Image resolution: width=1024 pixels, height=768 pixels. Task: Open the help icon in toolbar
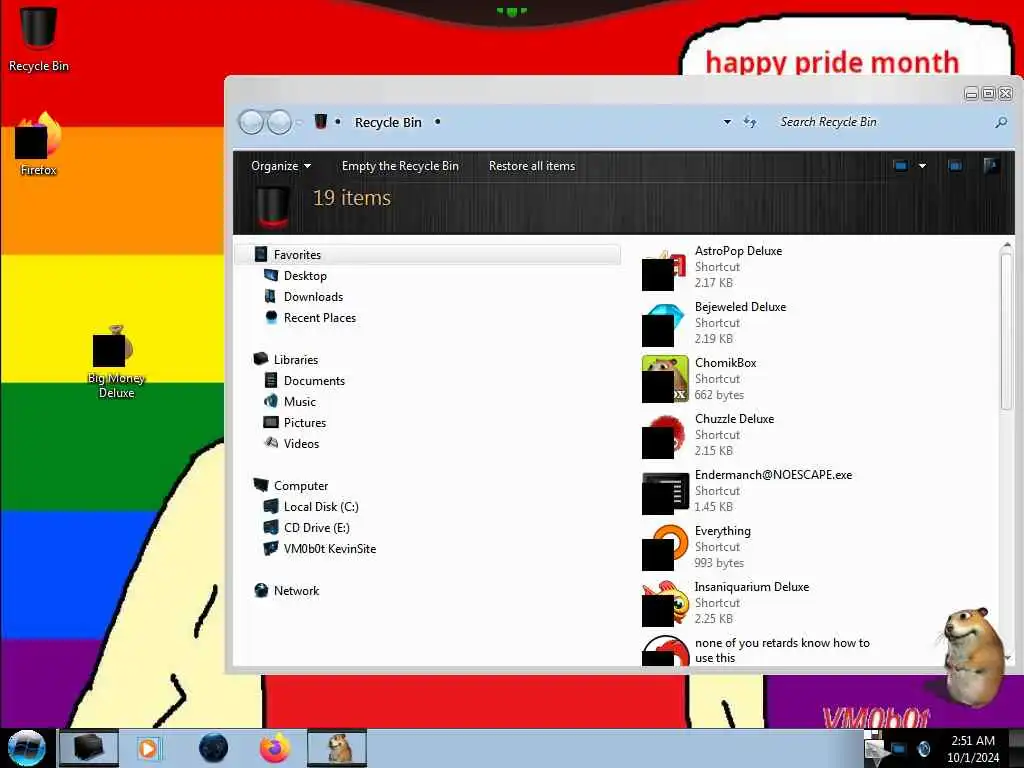pyautogui.click(x=991, y=166)
